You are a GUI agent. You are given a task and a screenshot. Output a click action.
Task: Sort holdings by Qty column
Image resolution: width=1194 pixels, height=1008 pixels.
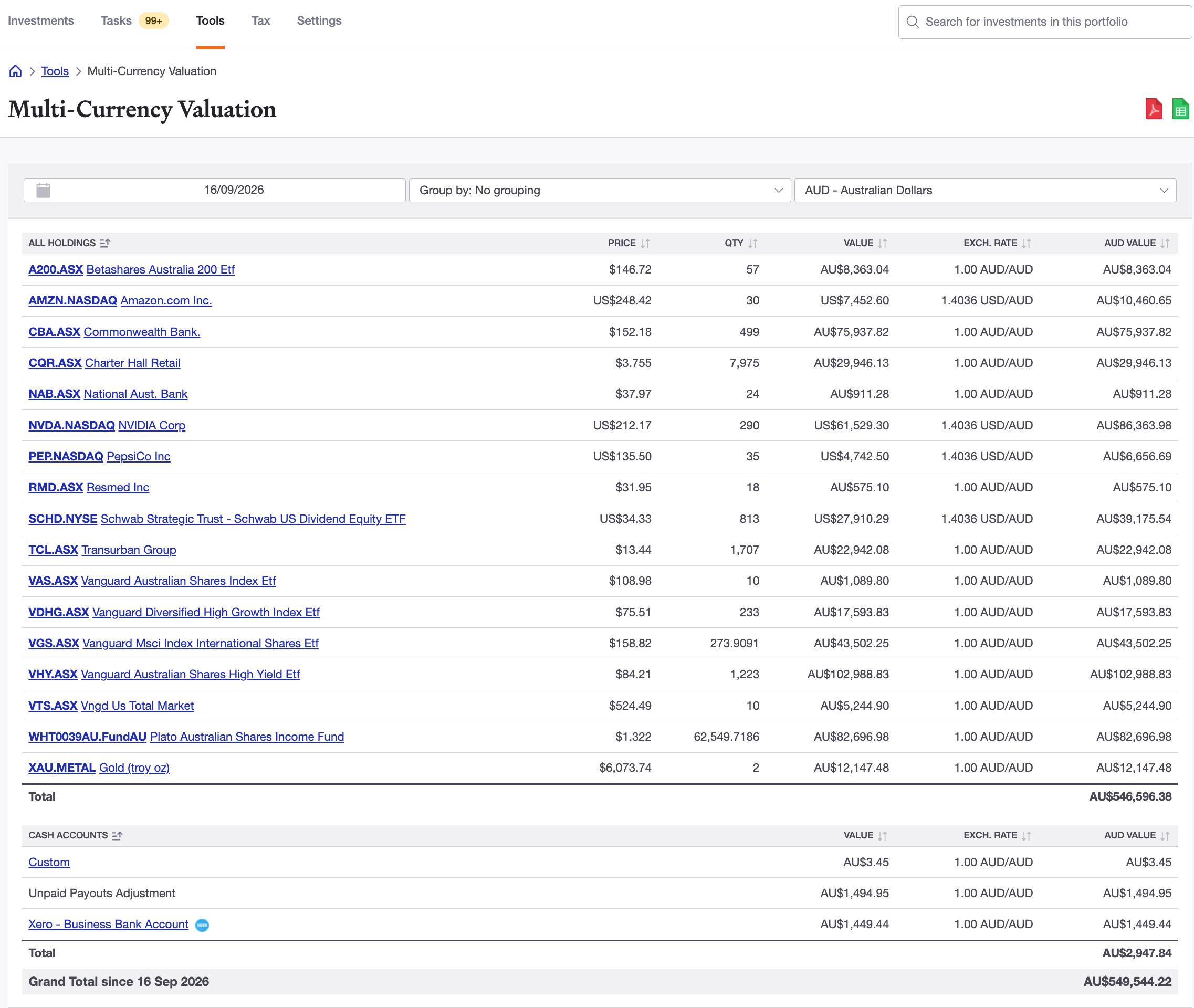pyautogui.click(x=753, y=244)
